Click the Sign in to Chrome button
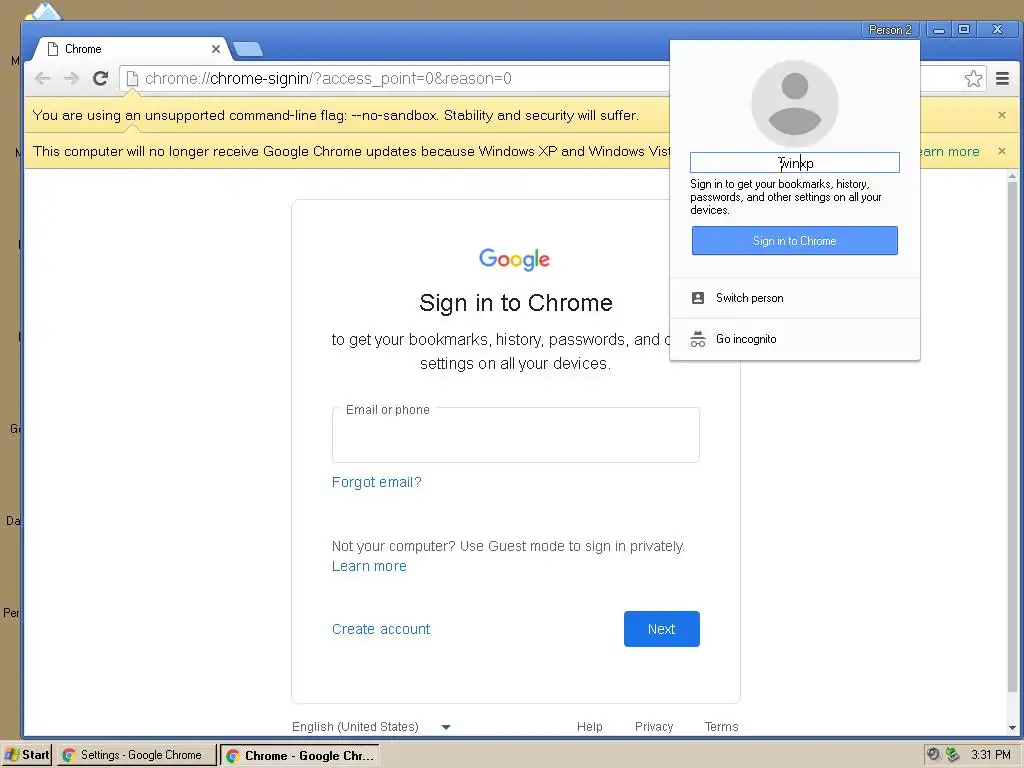 795,240
